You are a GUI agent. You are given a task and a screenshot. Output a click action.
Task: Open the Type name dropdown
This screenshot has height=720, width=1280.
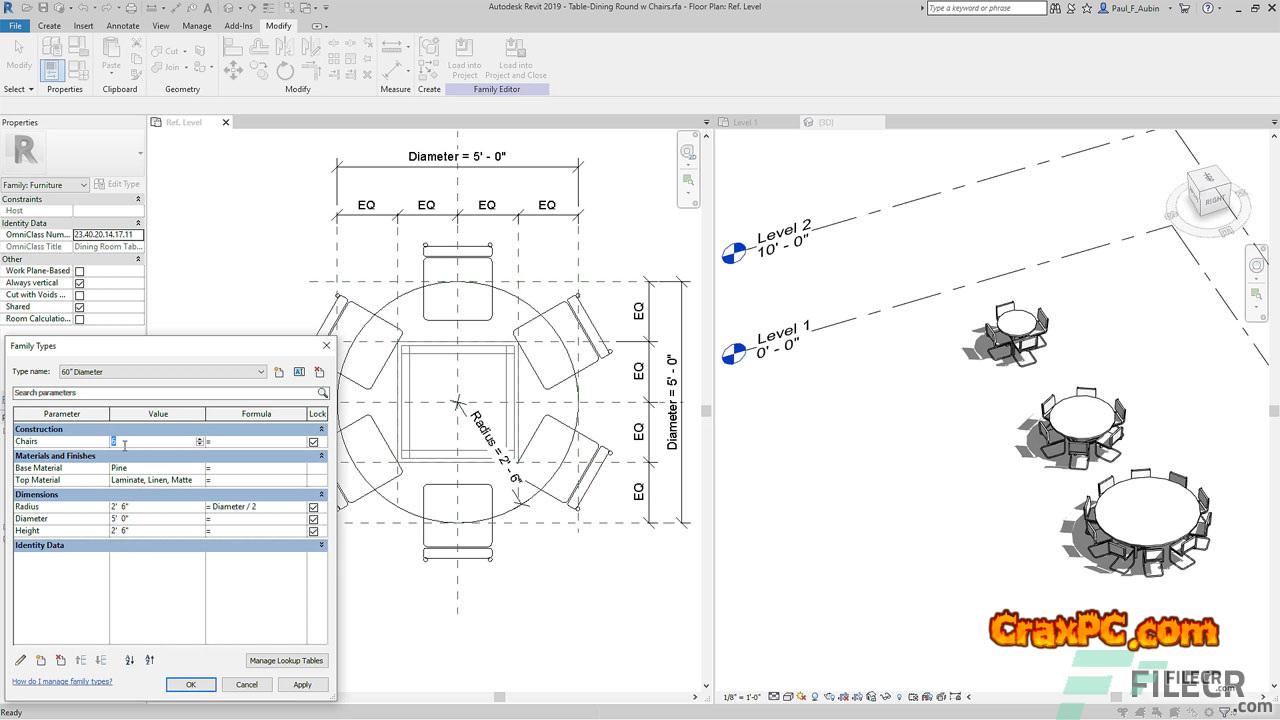tap(261, 372)
